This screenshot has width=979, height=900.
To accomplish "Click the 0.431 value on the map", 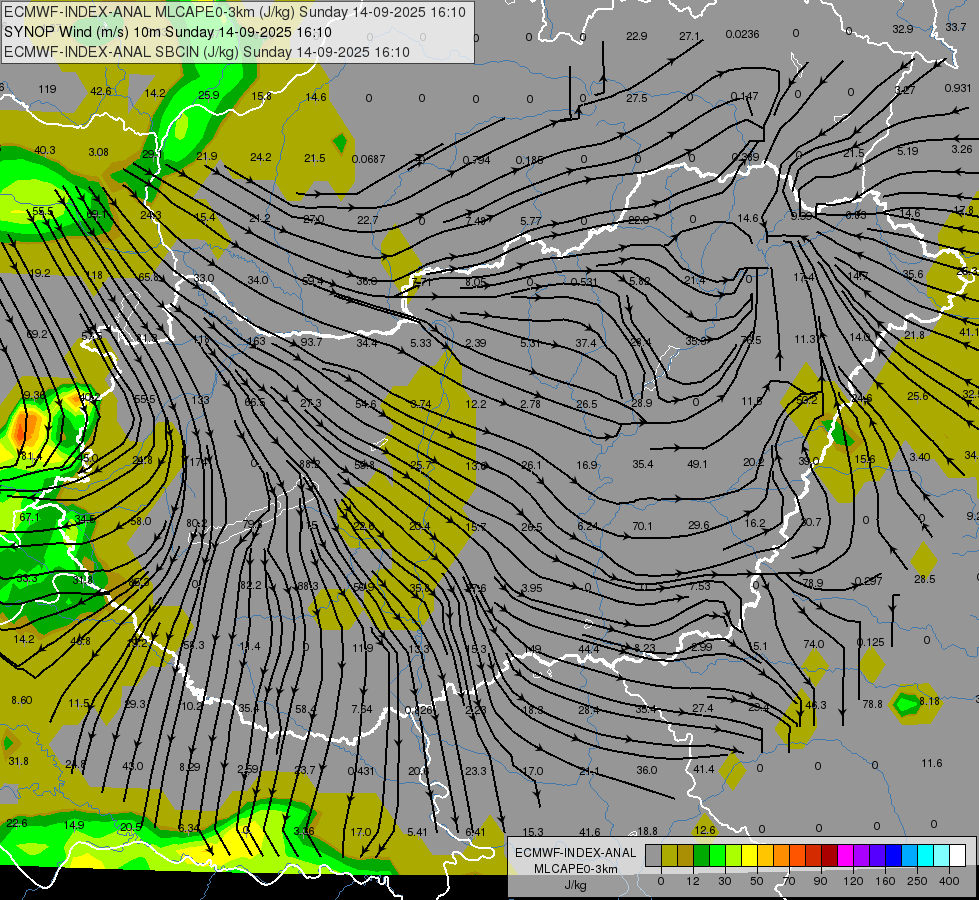I will [360, 771].
